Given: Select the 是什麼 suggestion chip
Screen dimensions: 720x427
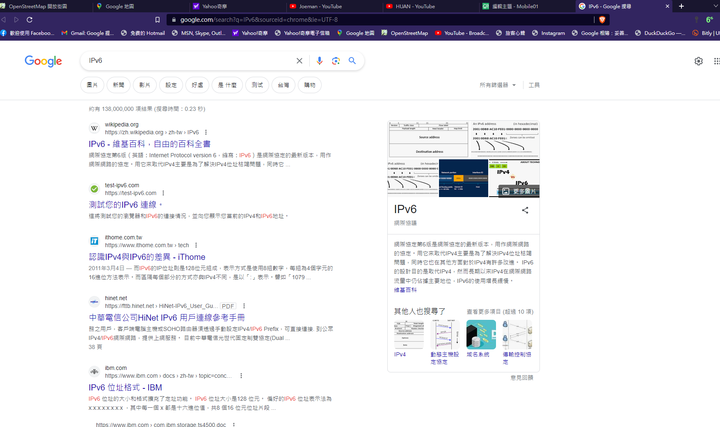Looking at the screenshot, I should coord(227,85).
